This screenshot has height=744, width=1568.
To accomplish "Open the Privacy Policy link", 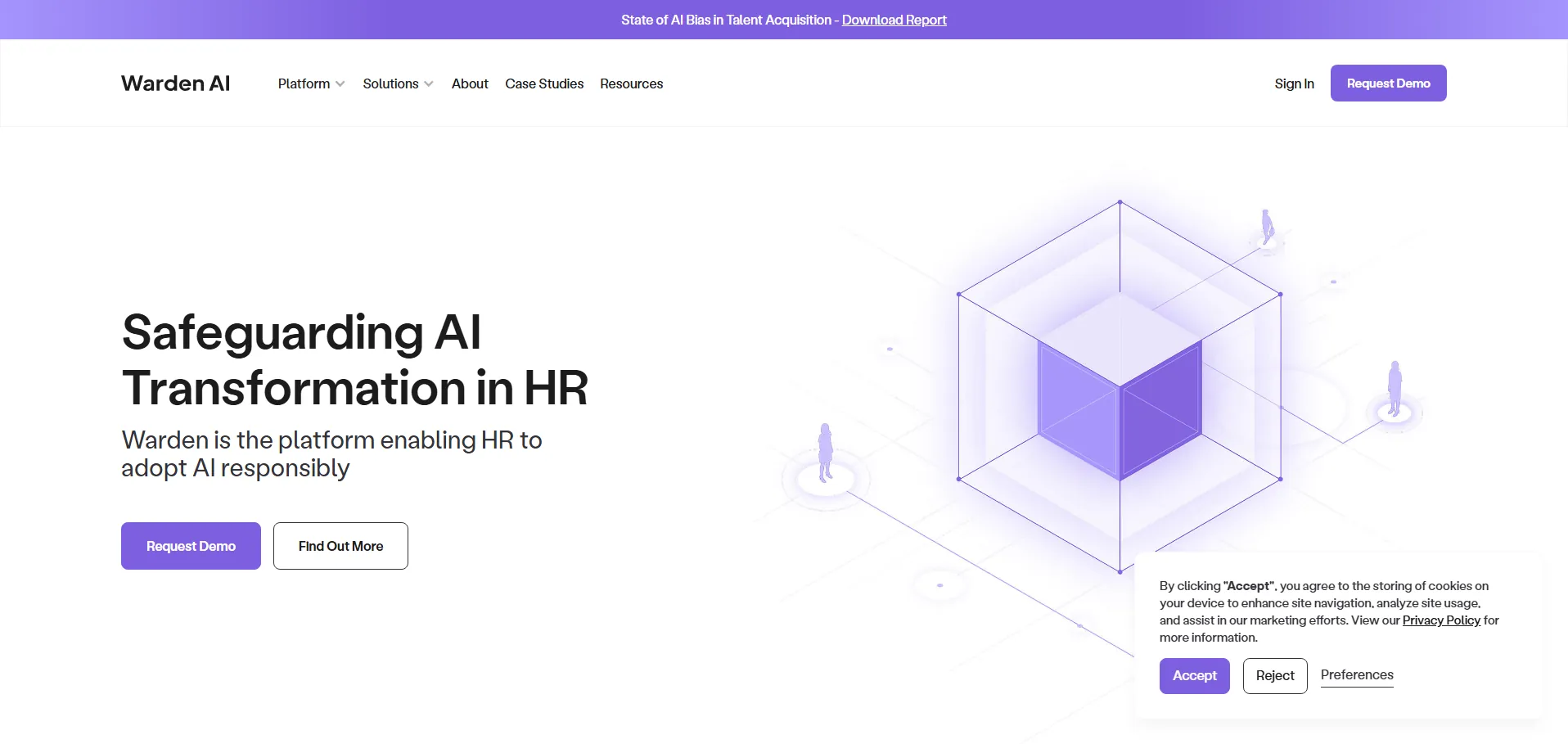I will click(1441, 620).
